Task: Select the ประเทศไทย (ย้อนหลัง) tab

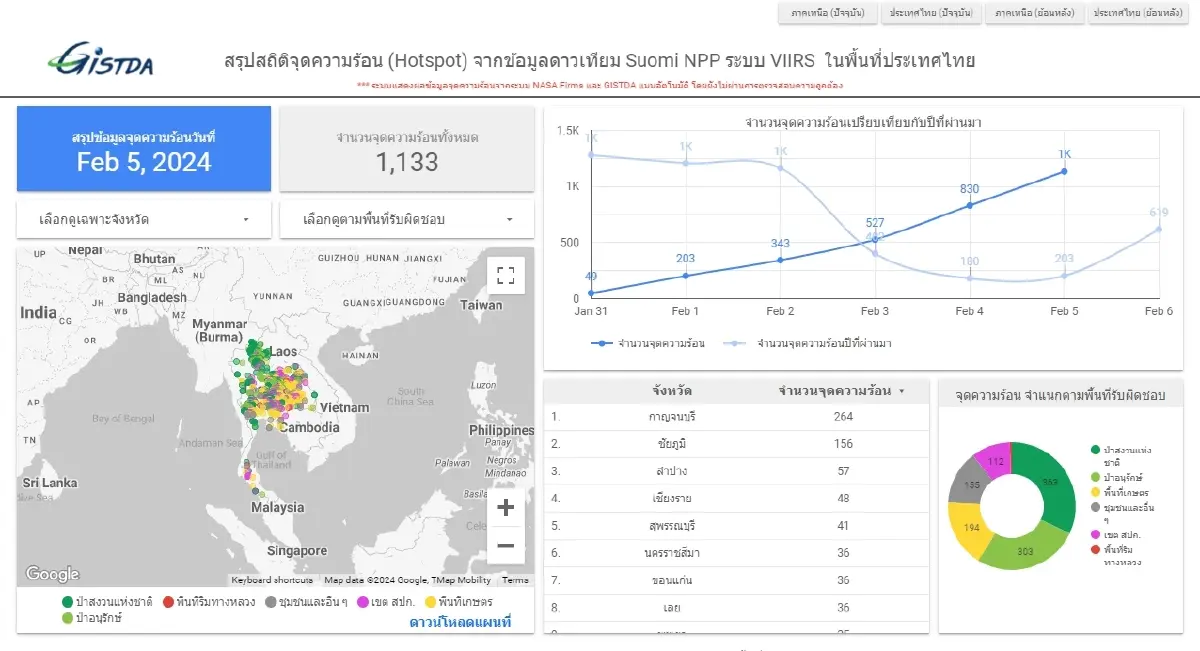Action: point(1139,13)
